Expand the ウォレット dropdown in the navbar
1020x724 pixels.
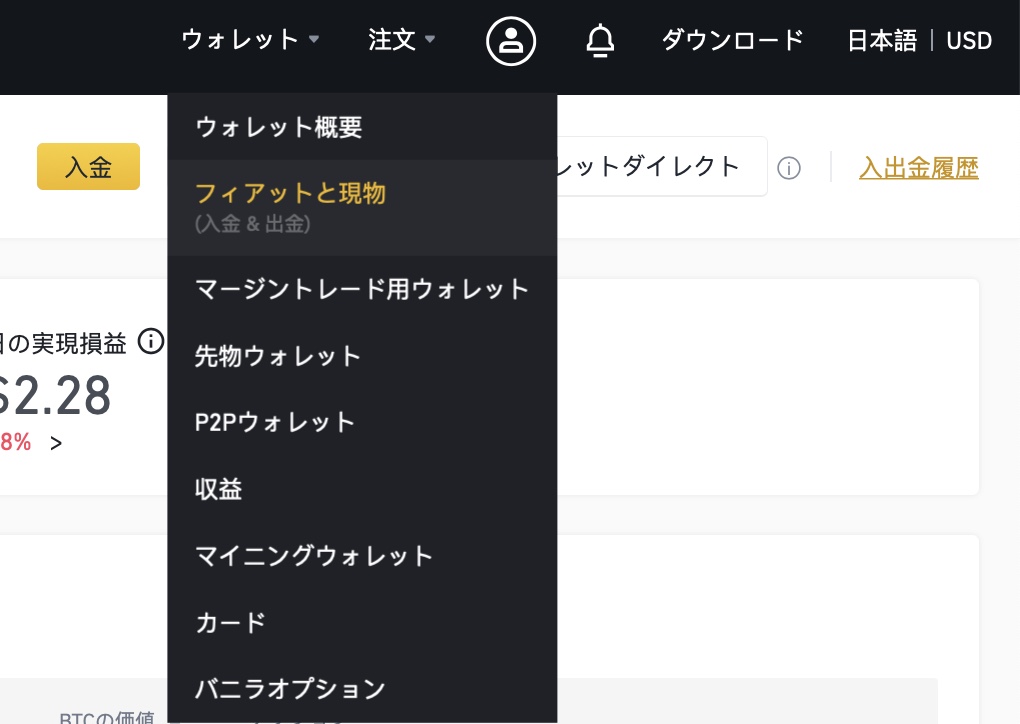[x=250, y=40]
